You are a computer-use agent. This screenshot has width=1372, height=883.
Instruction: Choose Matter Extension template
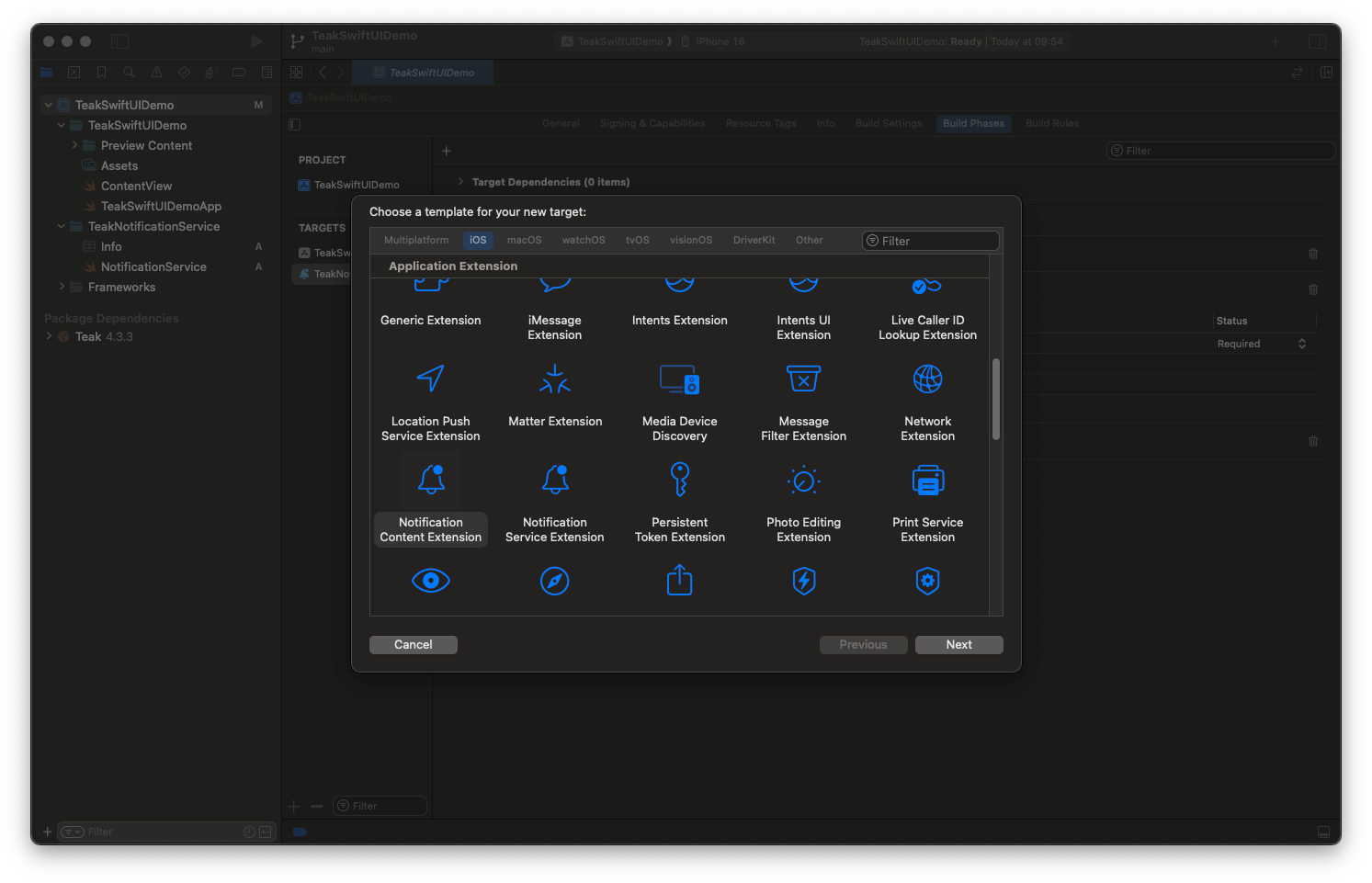pyautogui.click(x=555, y=395)
